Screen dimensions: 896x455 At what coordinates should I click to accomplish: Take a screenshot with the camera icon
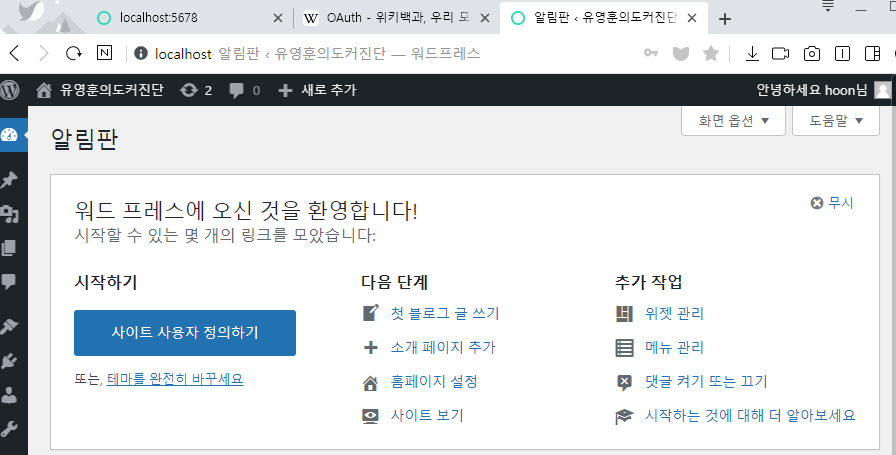811,54
